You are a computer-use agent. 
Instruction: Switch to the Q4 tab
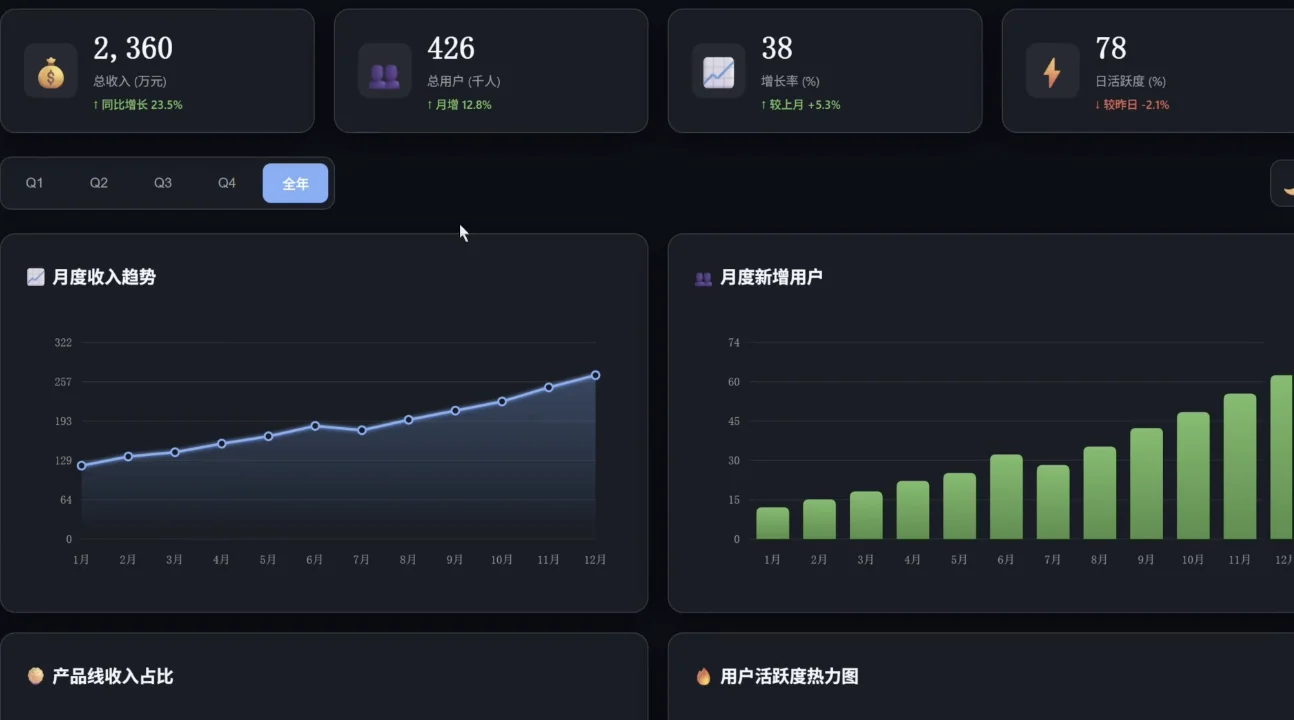click(x=227, y=183)
